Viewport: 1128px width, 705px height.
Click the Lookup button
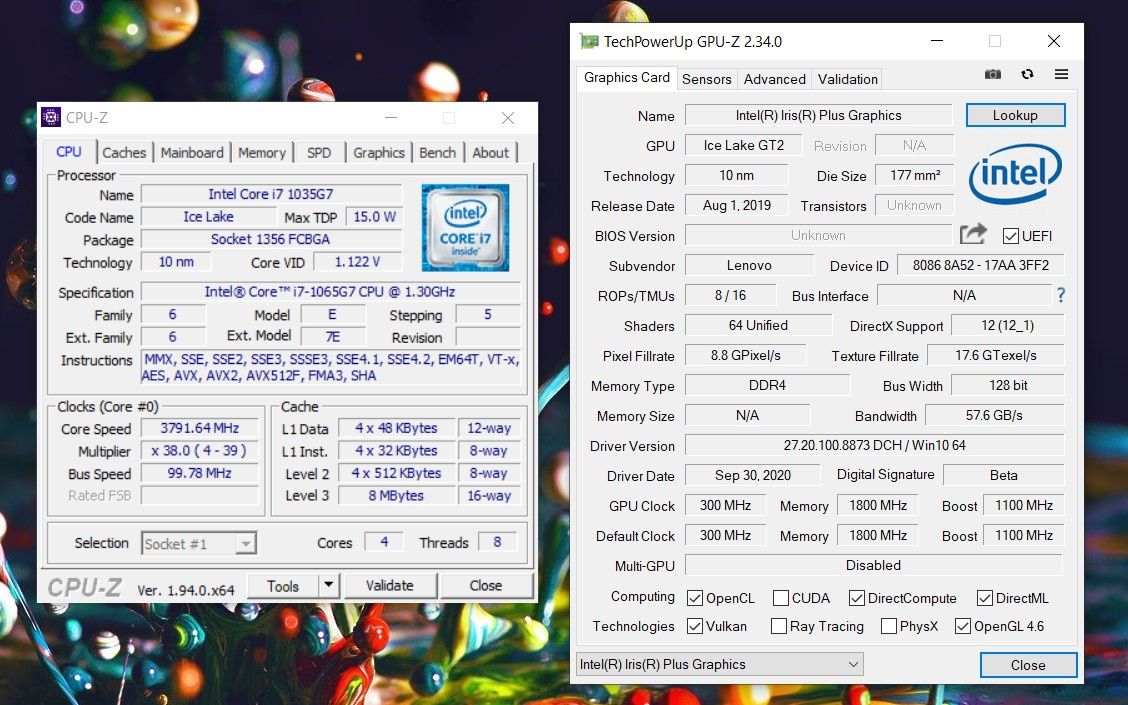pos(1015,115)
